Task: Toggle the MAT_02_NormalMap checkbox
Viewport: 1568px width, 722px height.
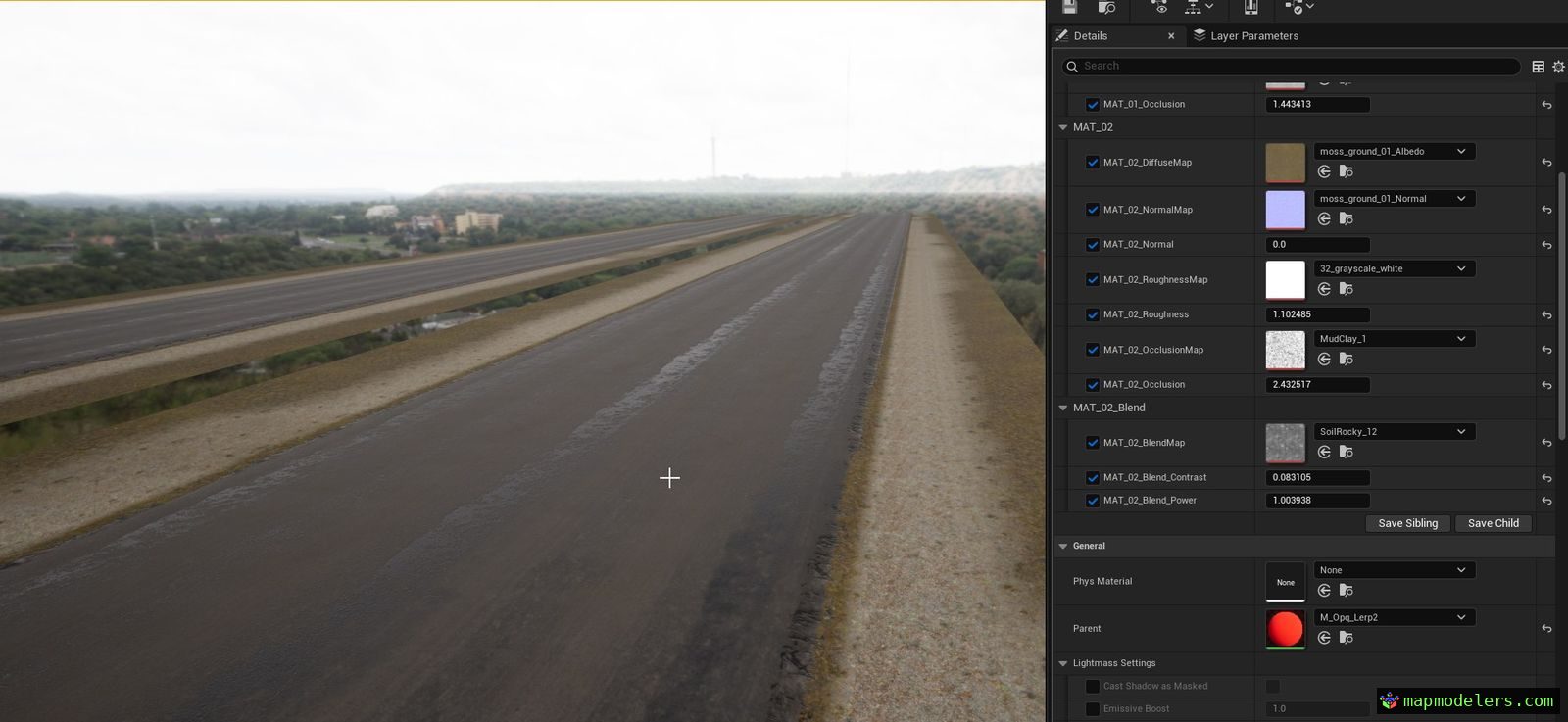Action: [1093, 210]
